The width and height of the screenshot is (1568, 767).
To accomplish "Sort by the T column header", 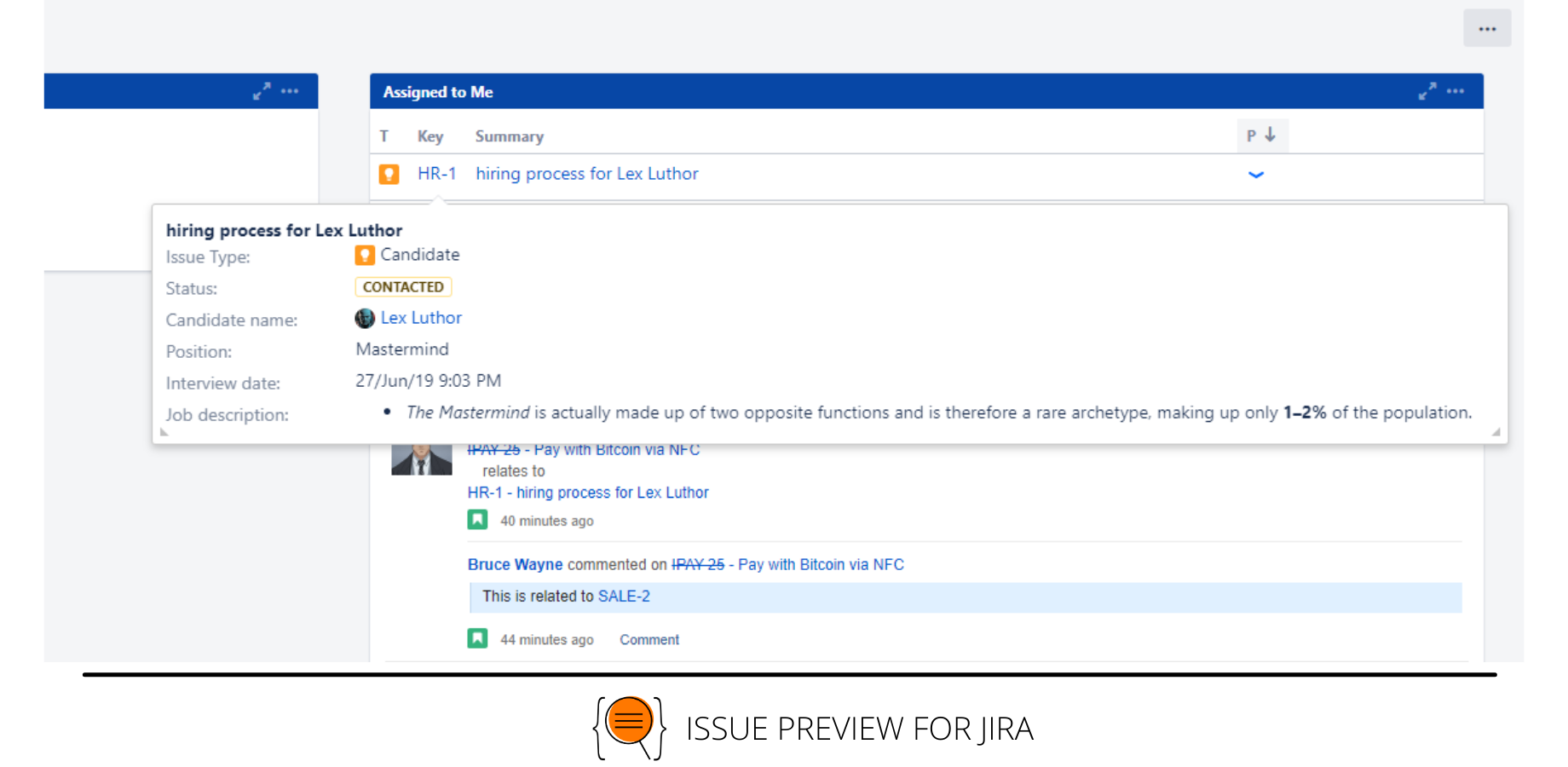I will 384,136.
